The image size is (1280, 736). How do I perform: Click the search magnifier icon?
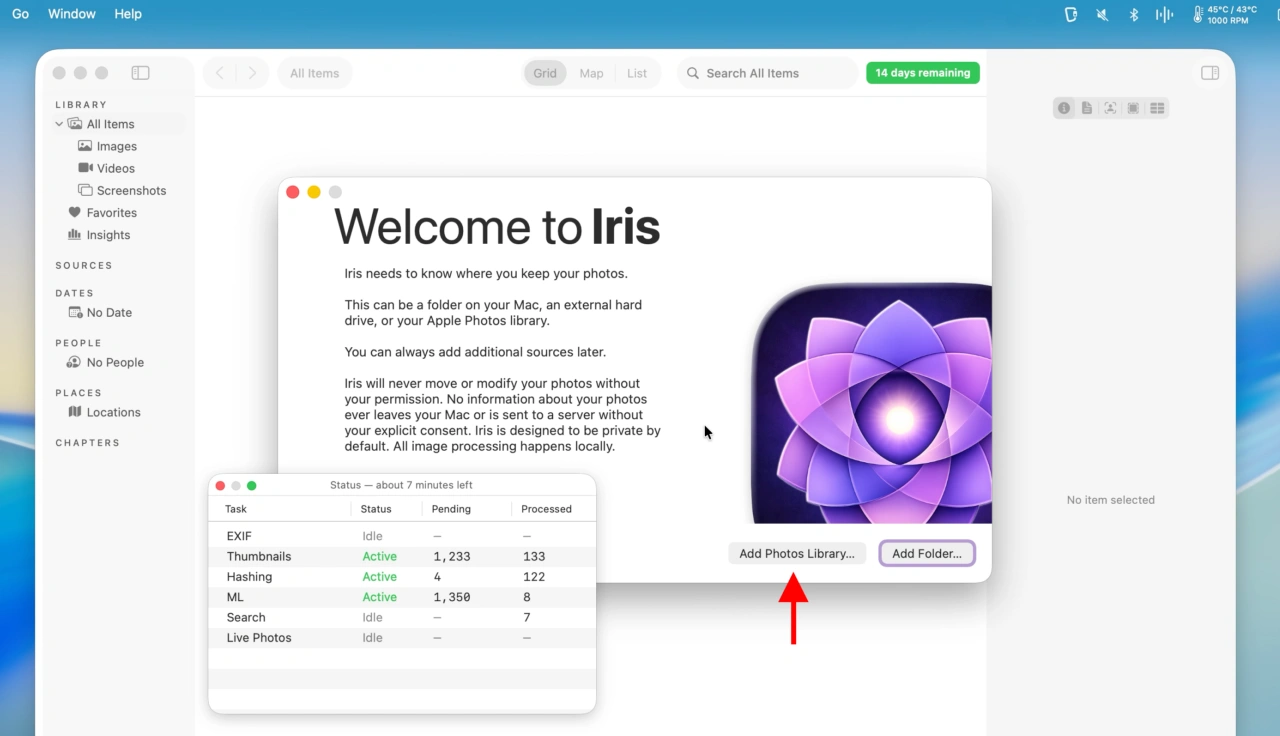[692, 73]
